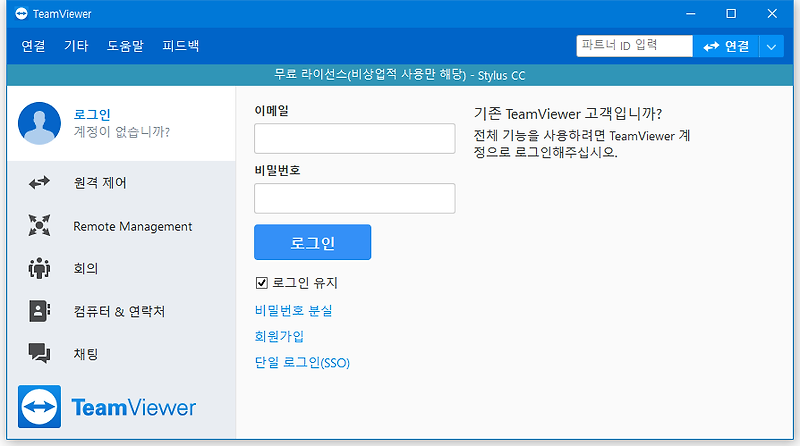Click the 연결 connect button at the top right
The height and width of the screenshot is (446, 800).
[726, 46]
